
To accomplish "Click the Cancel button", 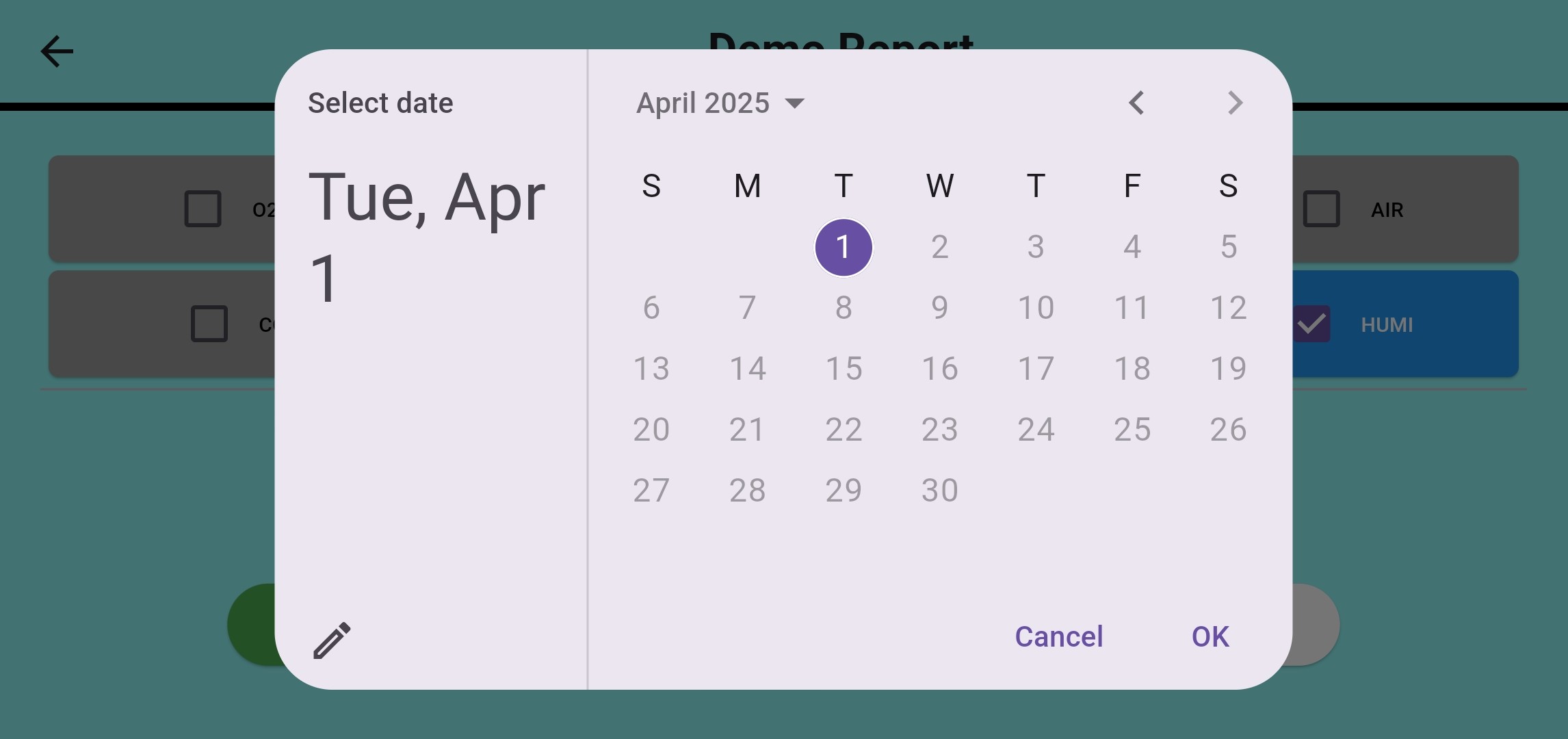I will 1059,637.
